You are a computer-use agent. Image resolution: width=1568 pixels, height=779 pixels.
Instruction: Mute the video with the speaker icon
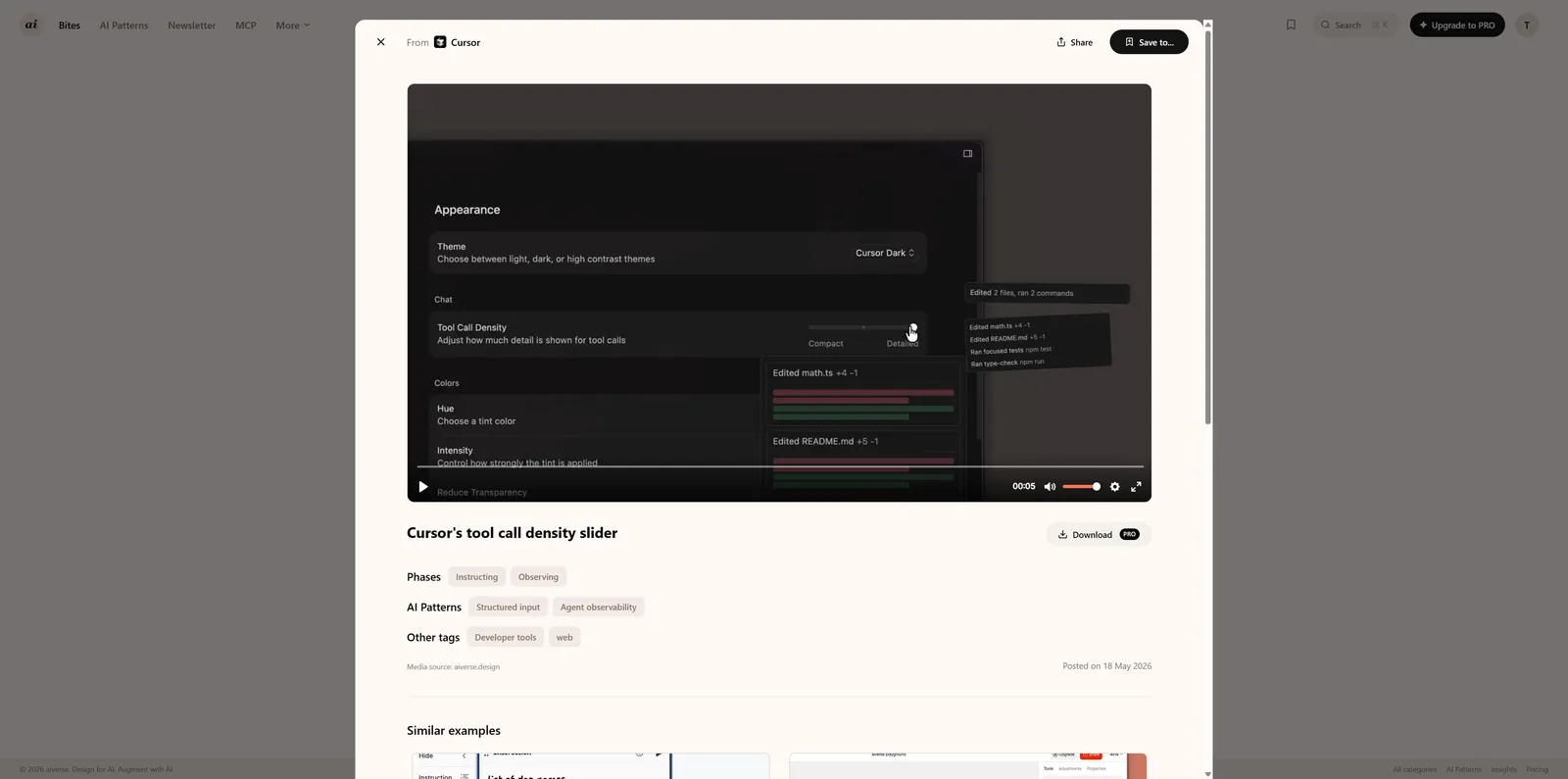[x=1050, y=487]
